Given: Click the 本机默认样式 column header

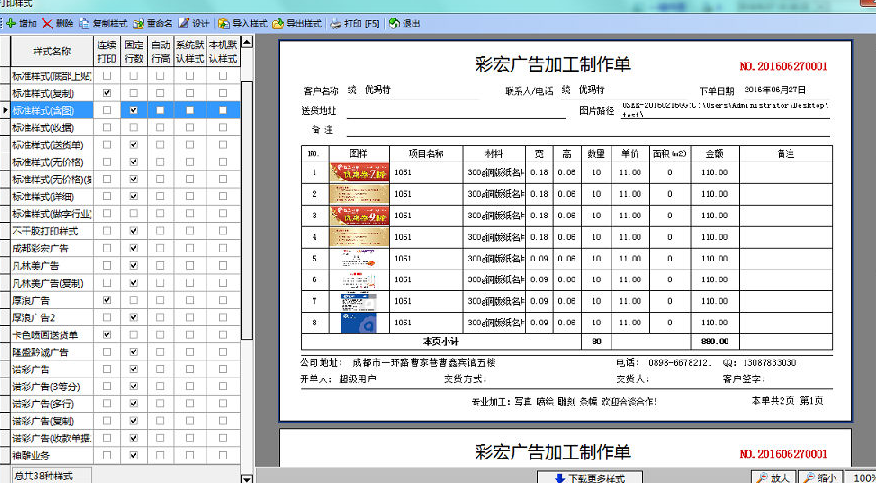Looking at the screenshot, I should (x=223, y=51).
